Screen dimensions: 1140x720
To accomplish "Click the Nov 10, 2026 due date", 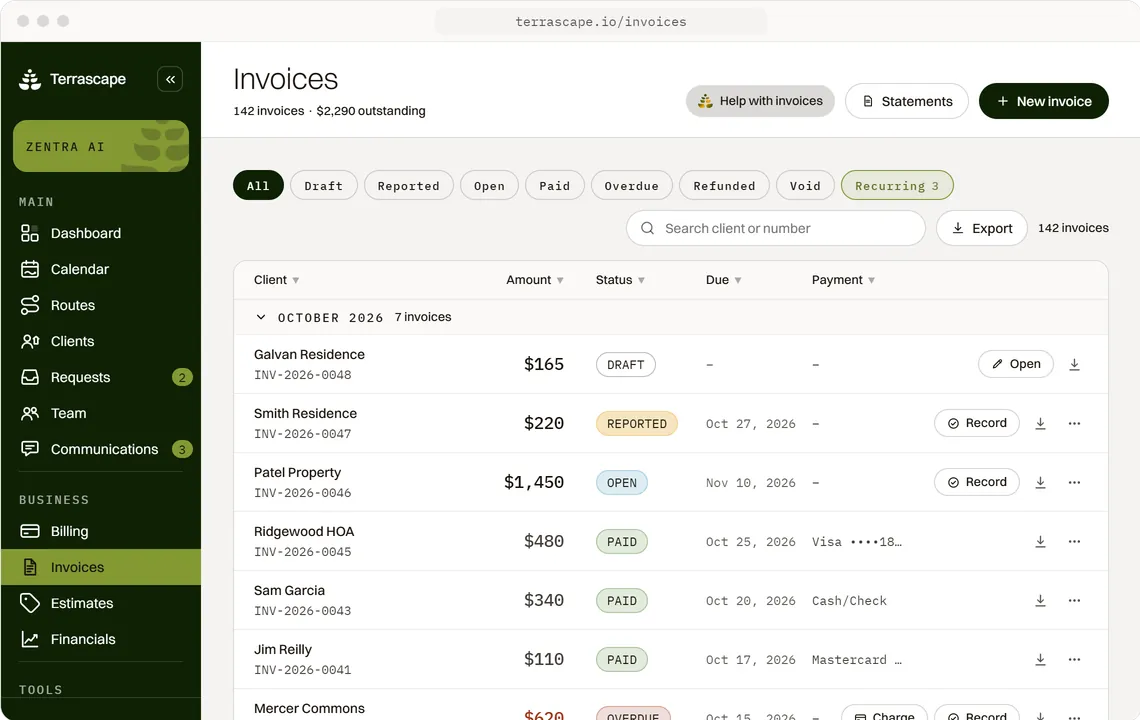I will (x=750, y=483).
